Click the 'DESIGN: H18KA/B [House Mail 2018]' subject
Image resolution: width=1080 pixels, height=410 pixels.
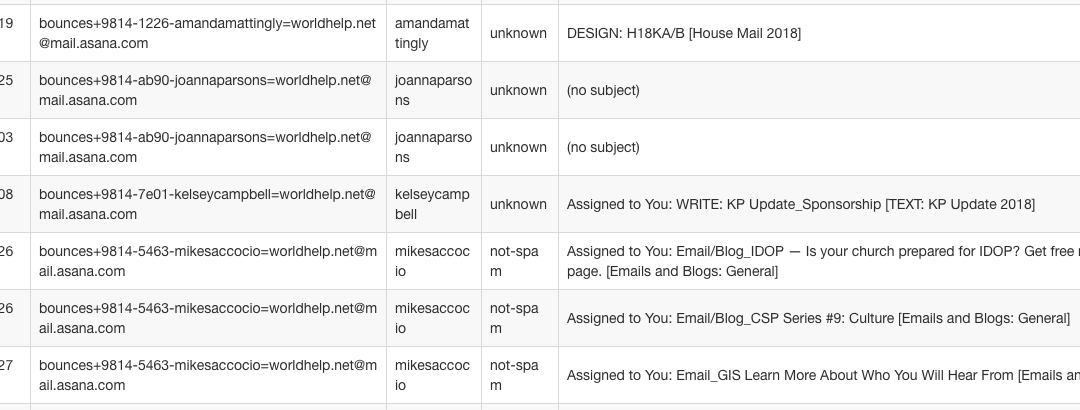[684, 33]
